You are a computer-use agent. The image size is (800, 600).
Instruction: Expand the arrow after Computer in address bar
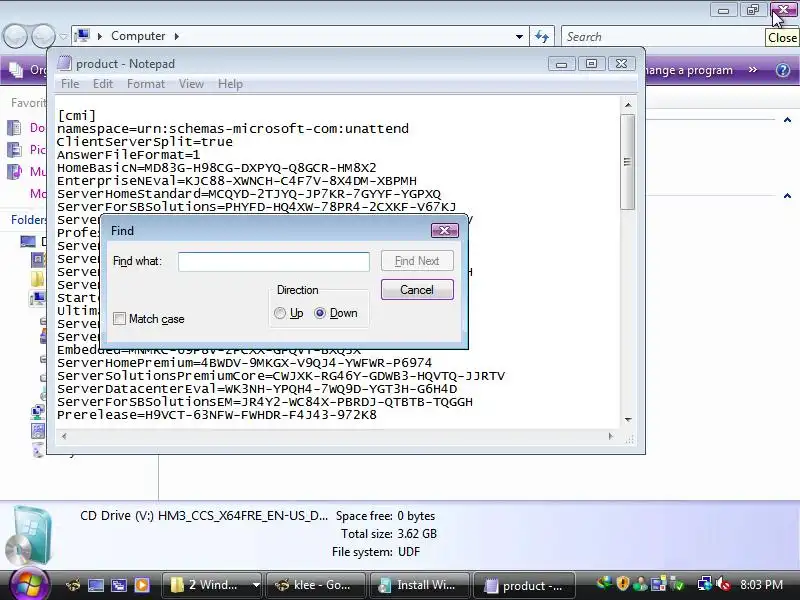click(177, 36)
